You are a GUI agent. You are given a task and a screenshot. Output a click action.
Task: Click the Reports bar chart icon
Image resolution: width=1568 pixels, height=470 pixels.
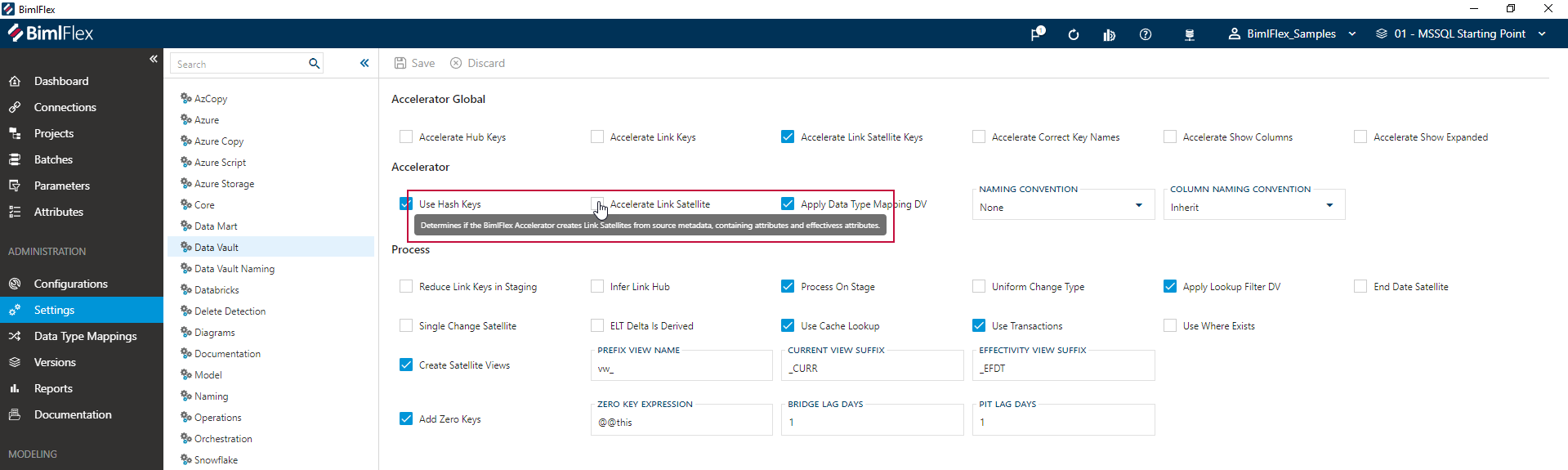[x=15, y=388]
